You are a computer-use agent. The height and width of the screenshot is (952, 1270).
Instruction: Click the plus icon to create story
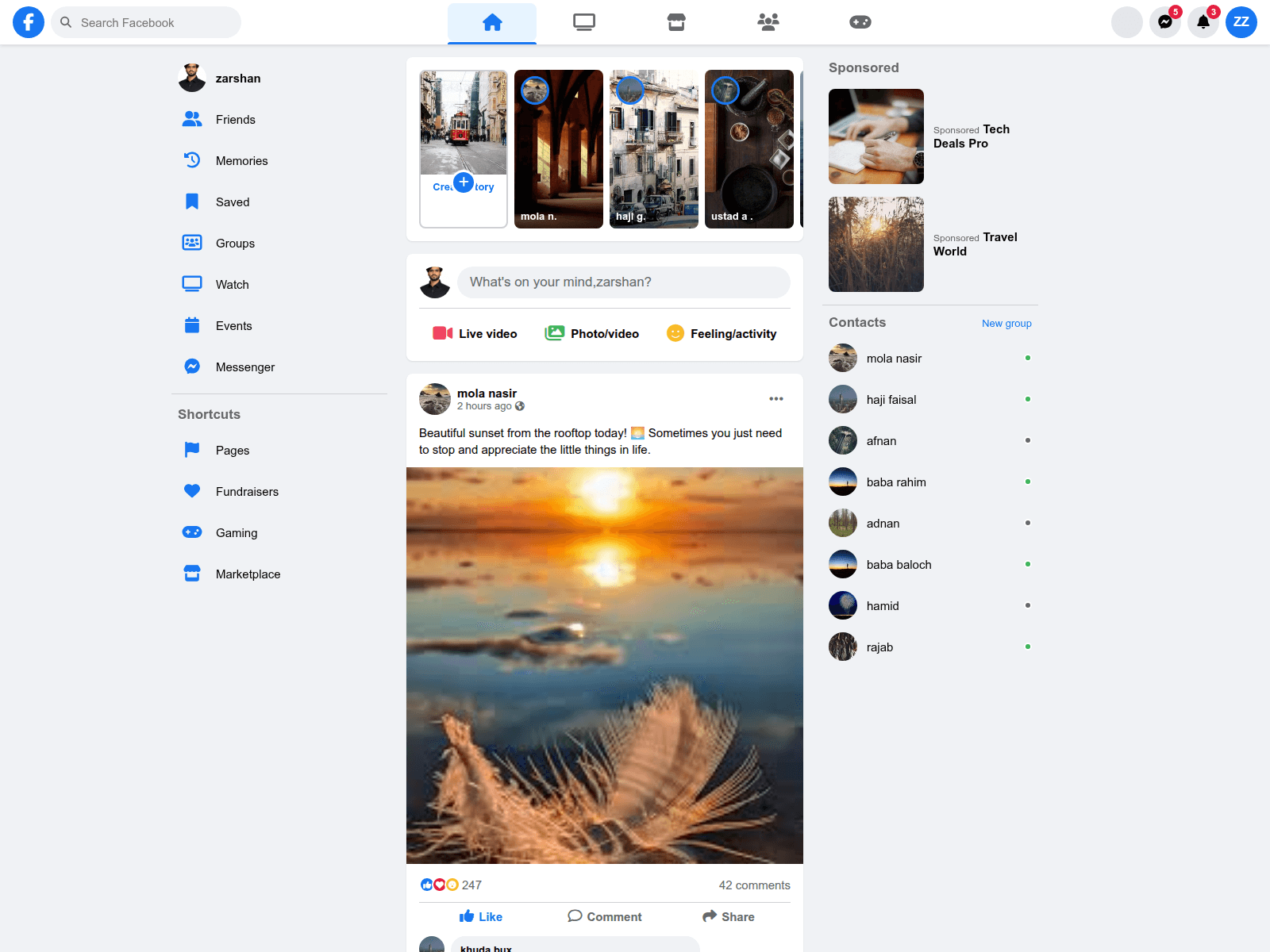click(x=464, y=182)
